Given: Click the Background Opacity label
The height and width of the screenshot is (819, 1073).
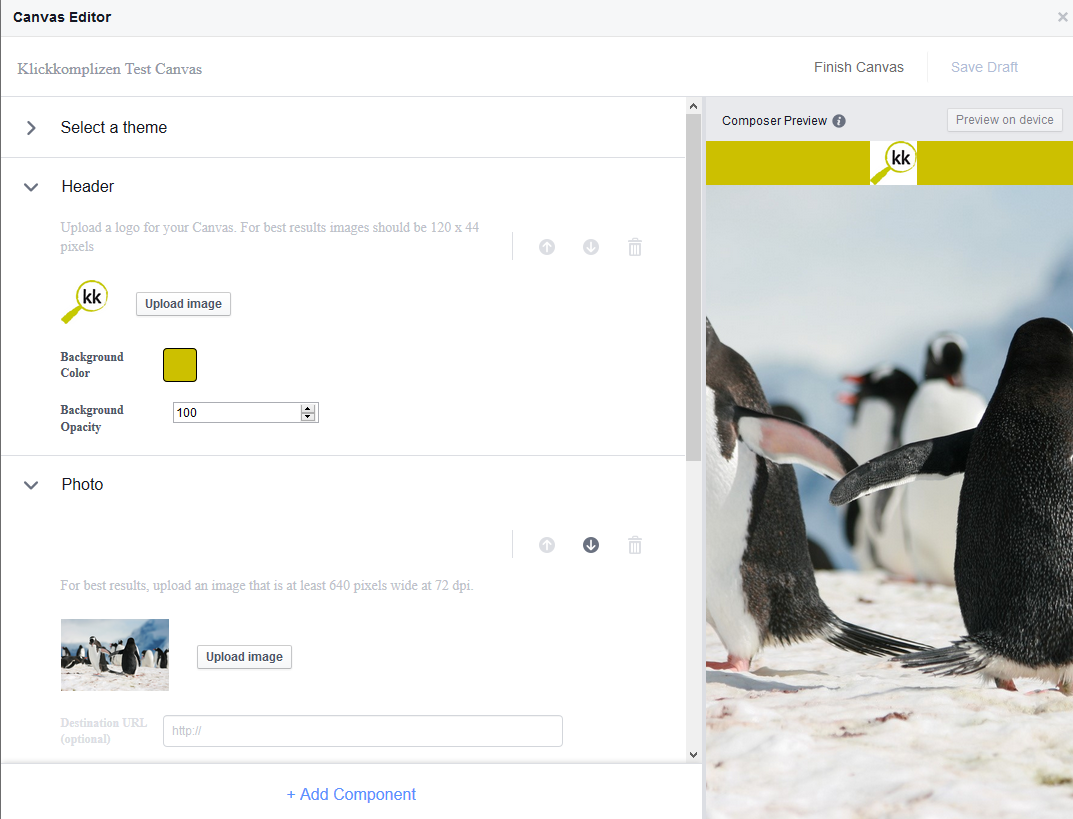Looking at the screenshot, I should 92,418.
